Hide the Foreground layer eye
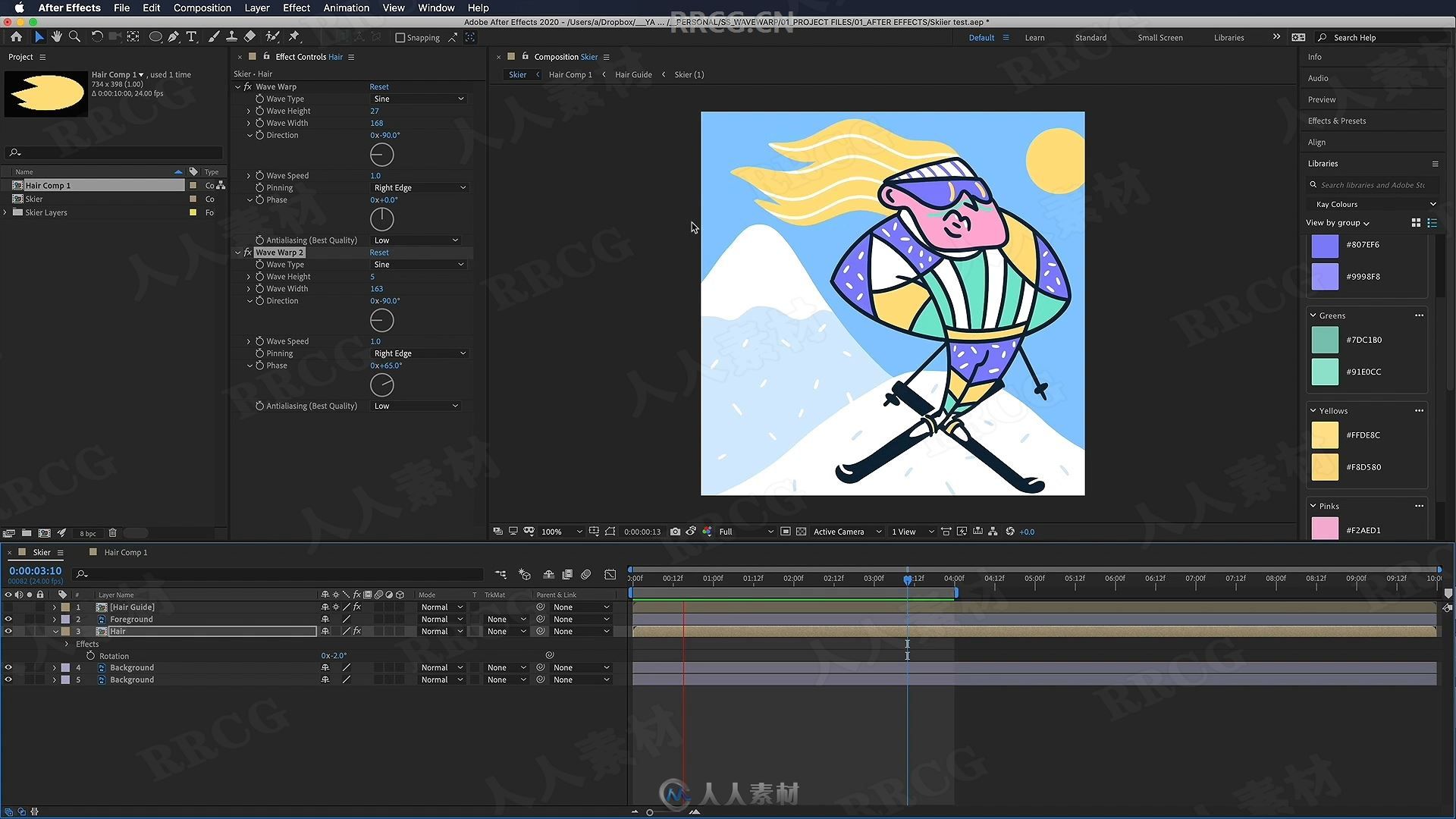1456x819 pixels. [8, 620]
